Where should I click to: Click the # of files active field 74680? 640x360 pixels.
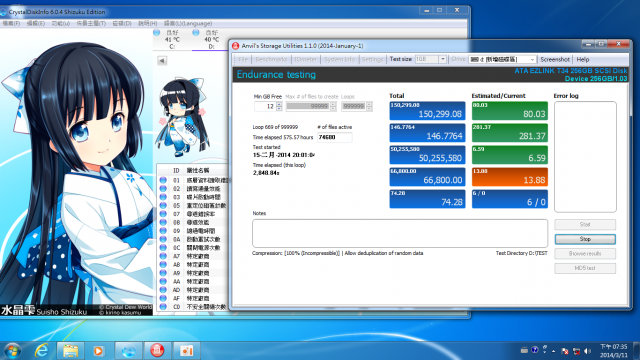coord(334,138)
